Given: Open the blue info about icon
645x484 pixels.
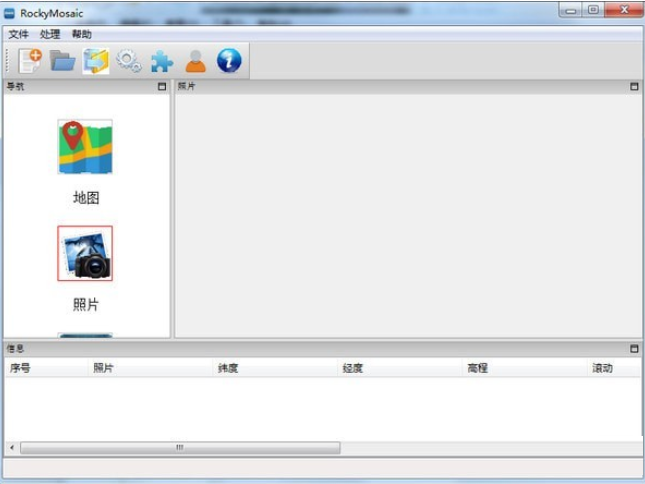Looking at the screenshot, I should (229, 61).
